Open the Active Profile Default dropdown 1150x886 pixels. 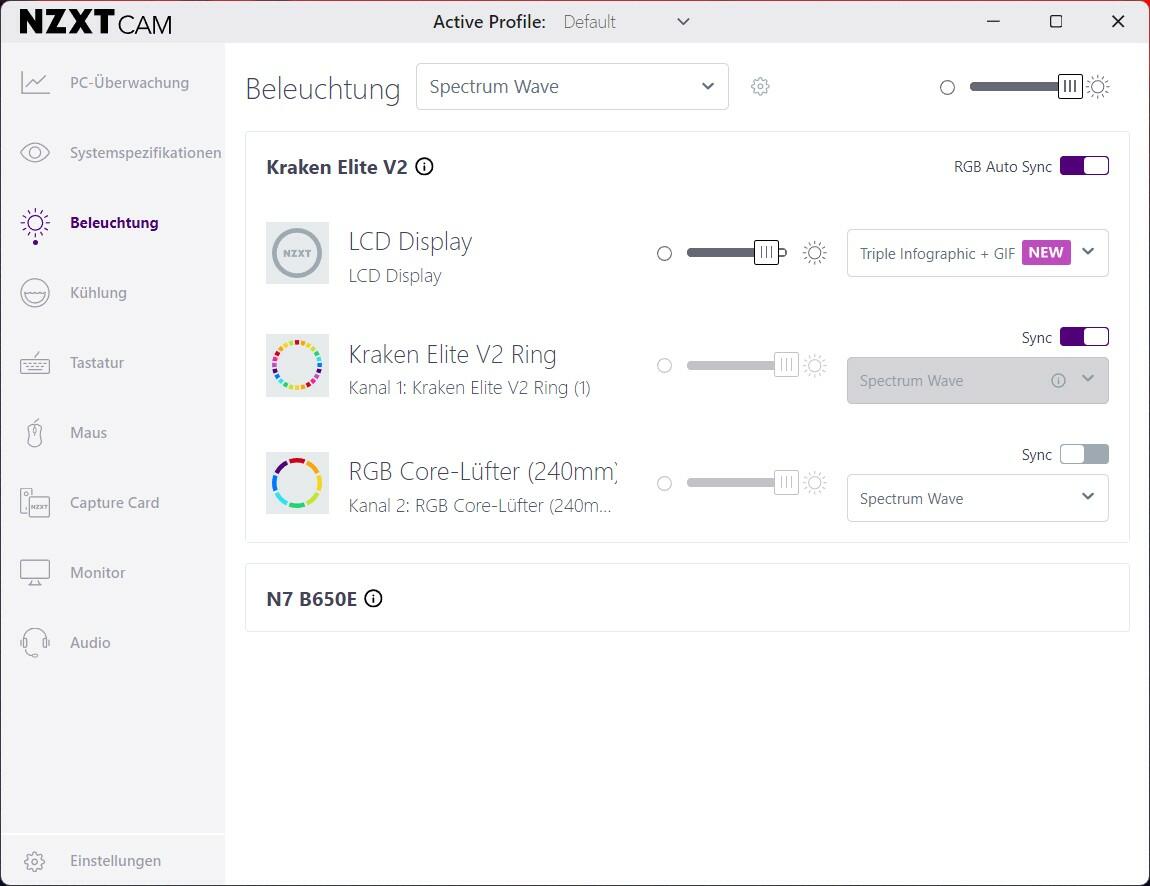[626, 22]
